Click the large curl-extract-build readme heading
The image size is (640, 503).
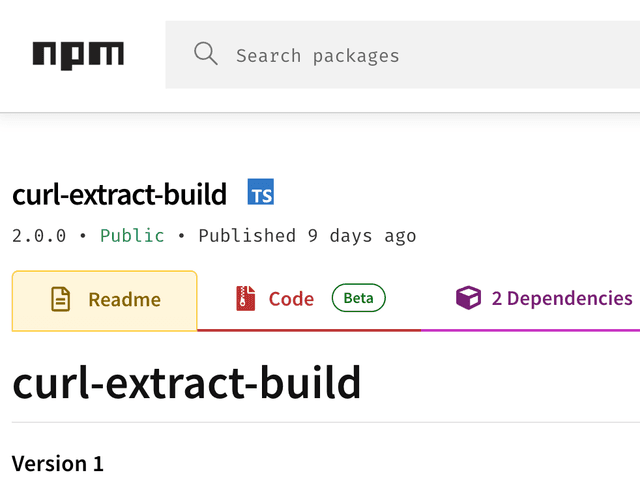(x=187, y=383)
